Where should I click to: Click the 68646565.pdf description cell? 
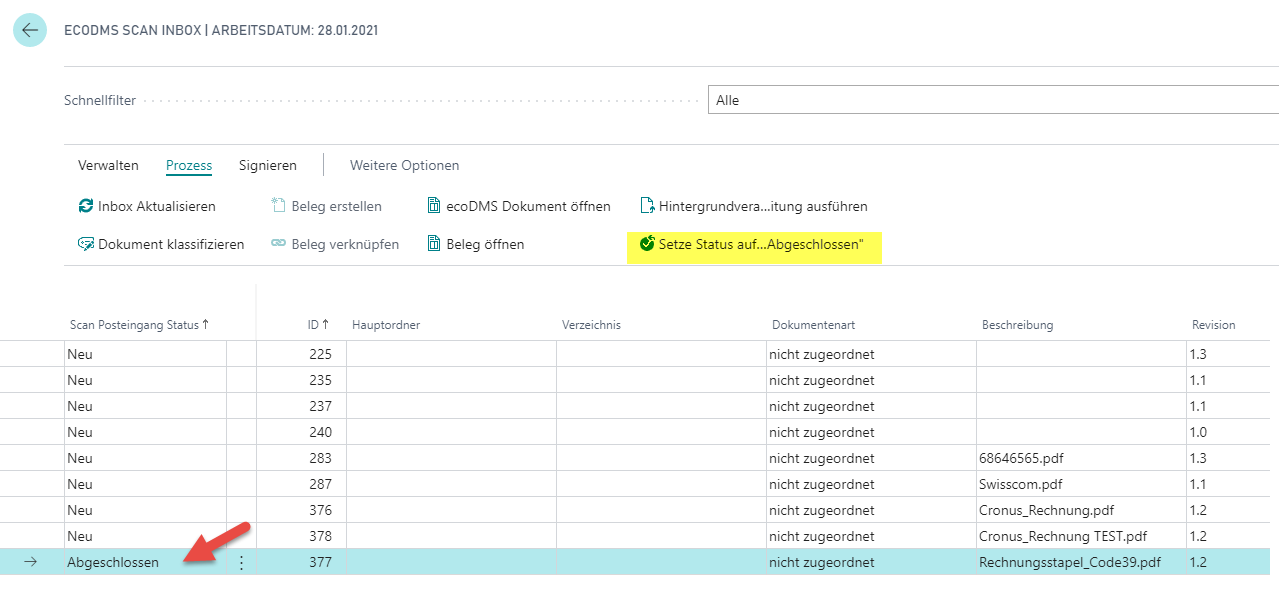pyautogui.click(x=1082, y=458)
